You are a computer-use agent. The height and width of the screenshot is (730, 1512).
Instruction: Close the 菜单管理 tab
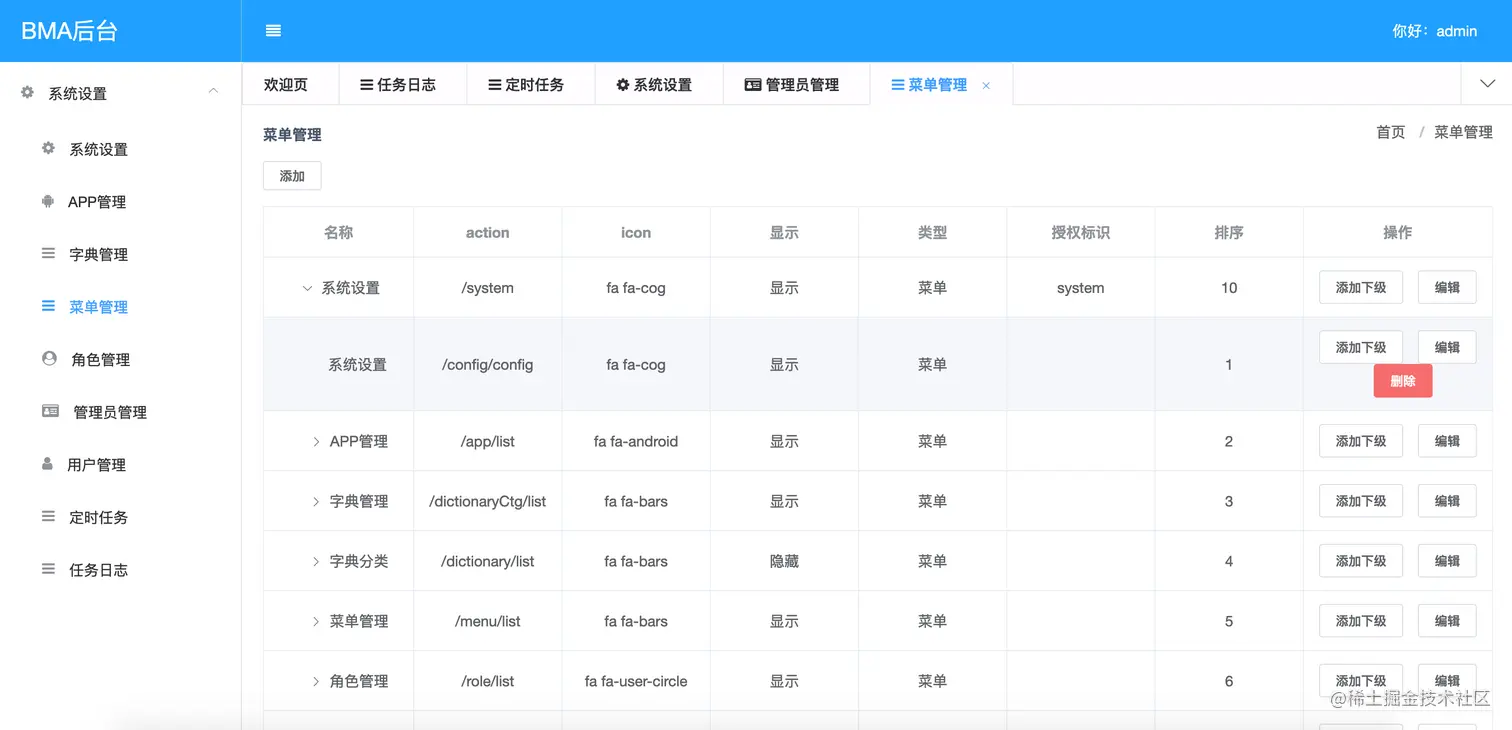[986, 85]
